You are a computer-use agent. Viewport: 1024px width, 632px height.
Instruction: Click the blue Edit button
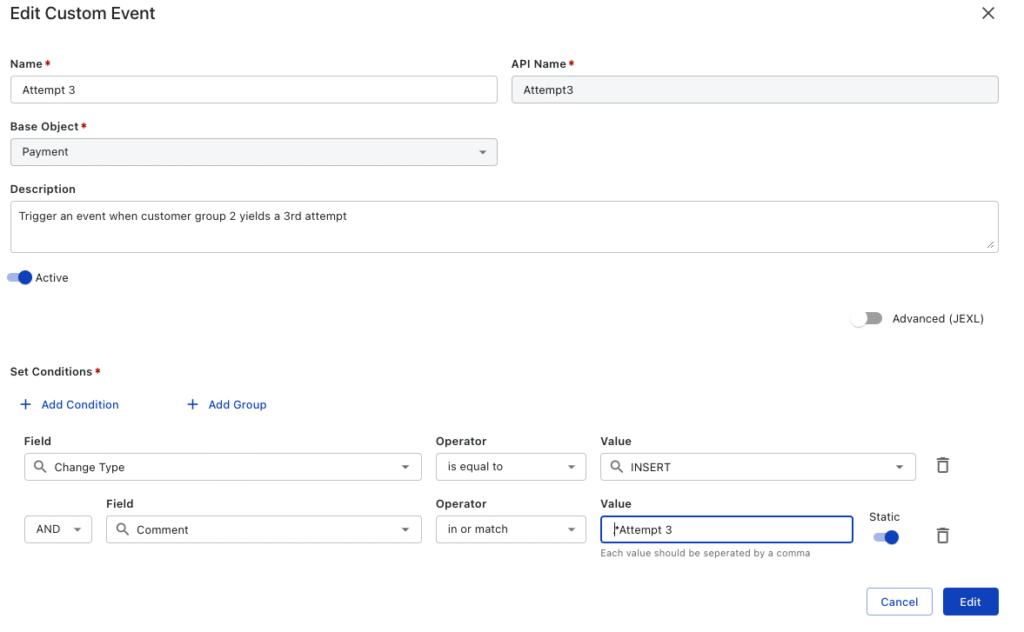(970, 601)
